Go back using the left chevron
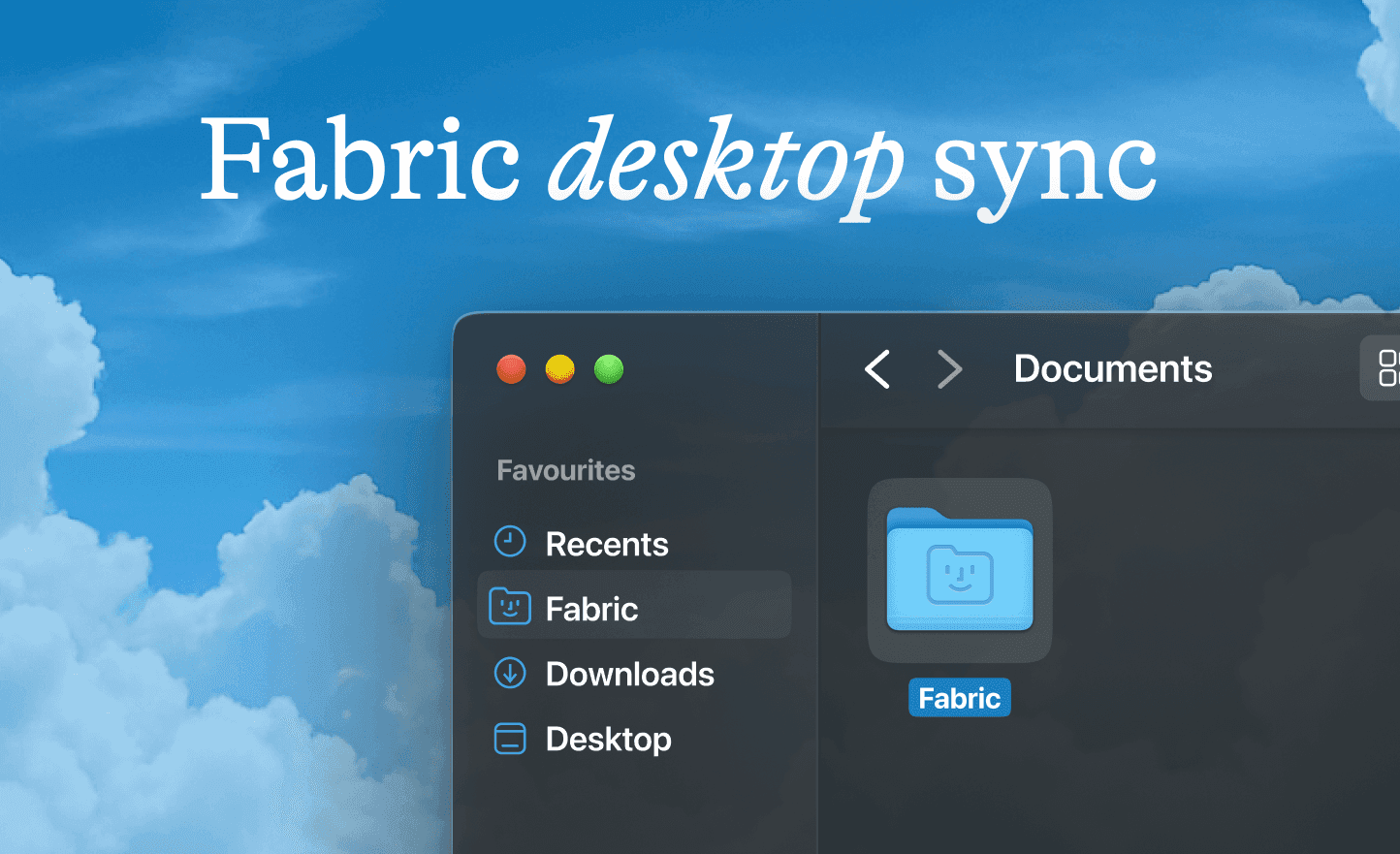 click(877, 369)
